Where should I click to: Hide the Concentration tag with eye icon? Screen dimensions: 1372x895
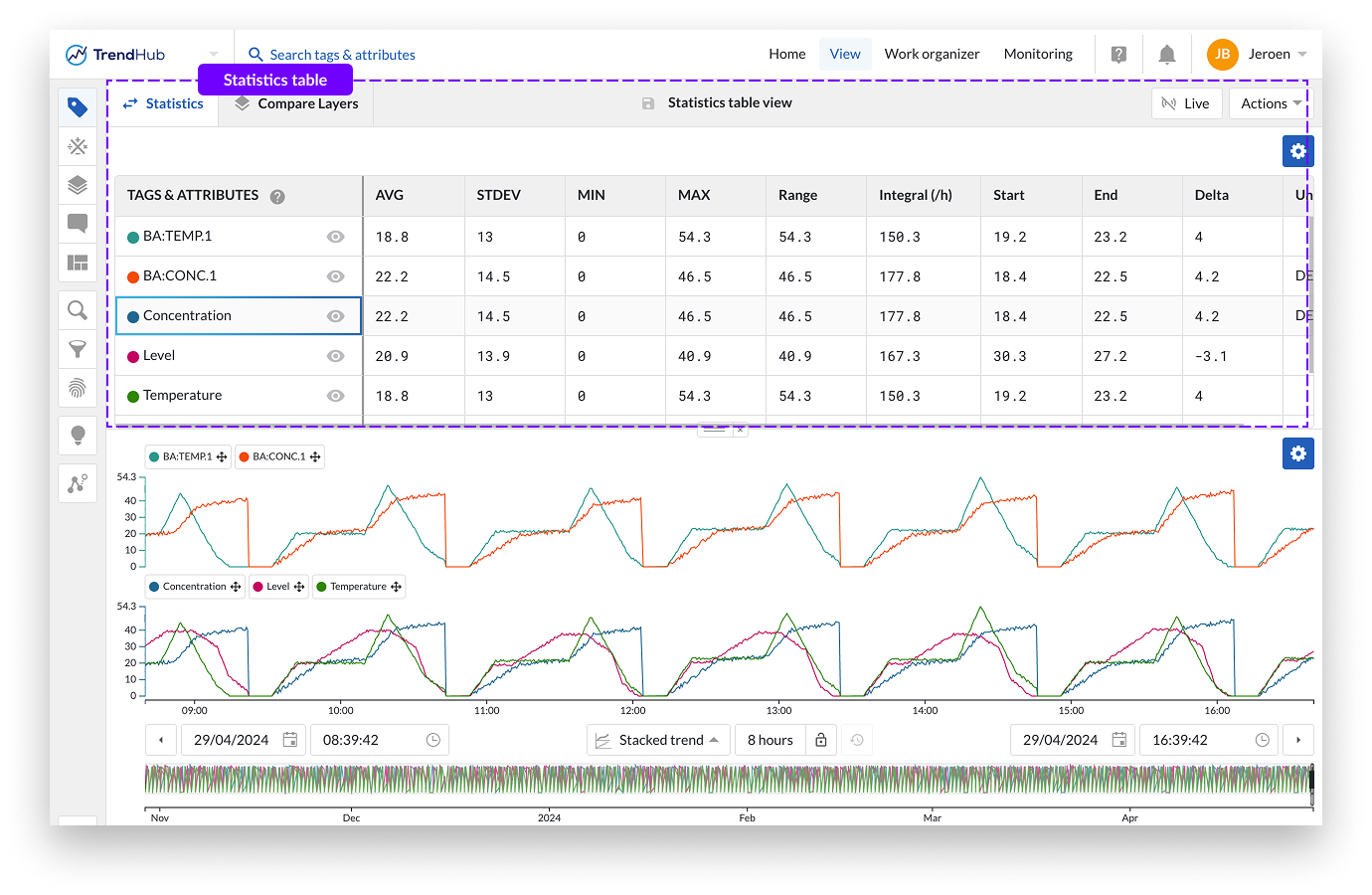pos(336,316)
